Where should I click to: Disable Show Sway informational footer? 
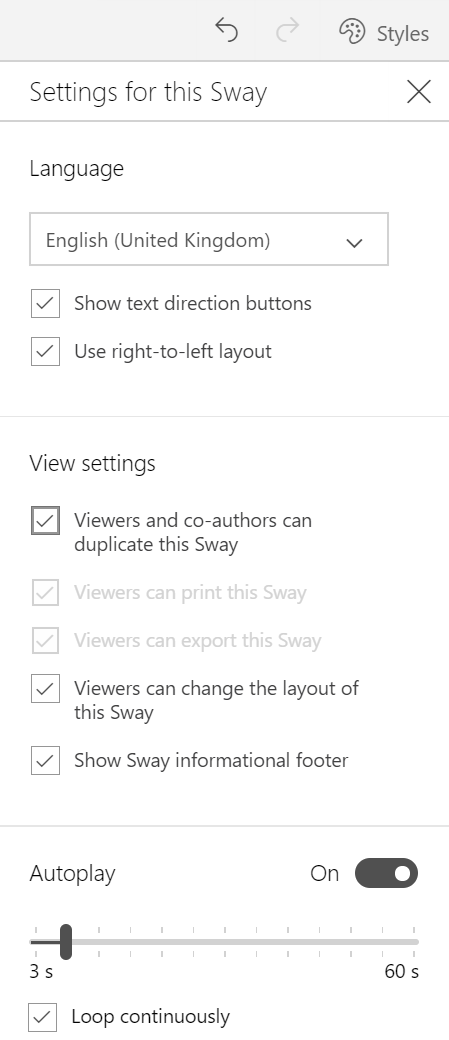(45, 761)
